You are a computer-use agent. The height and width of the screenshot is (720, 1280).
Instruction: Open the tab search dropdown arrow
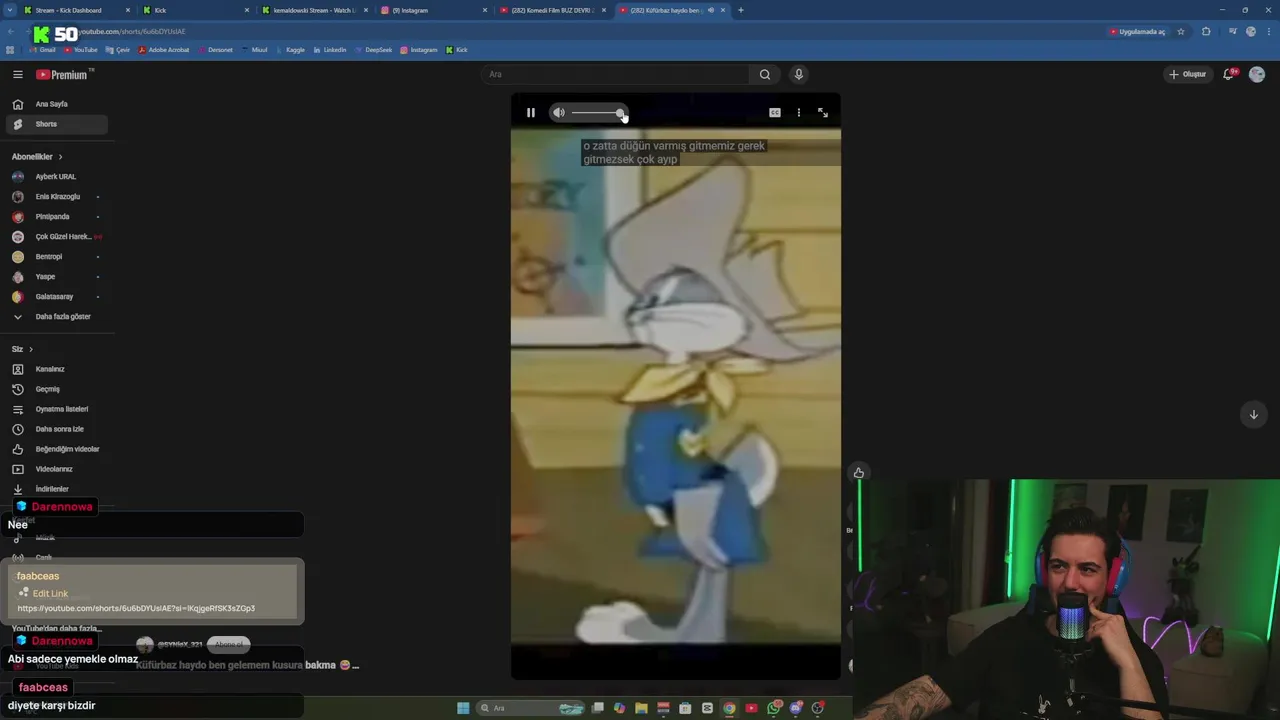[9, 10]
